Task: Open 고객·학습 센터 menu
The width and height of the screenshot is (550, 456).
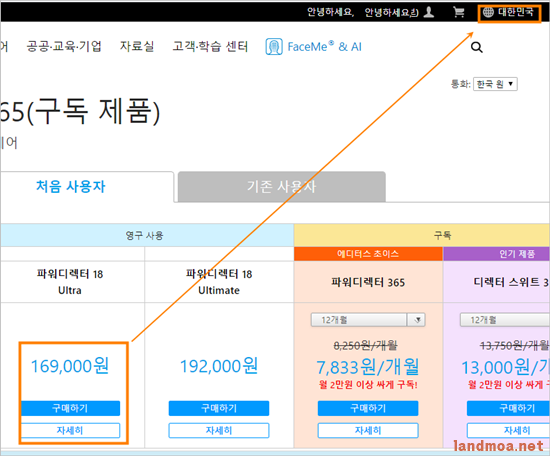Action: [210, 46]
